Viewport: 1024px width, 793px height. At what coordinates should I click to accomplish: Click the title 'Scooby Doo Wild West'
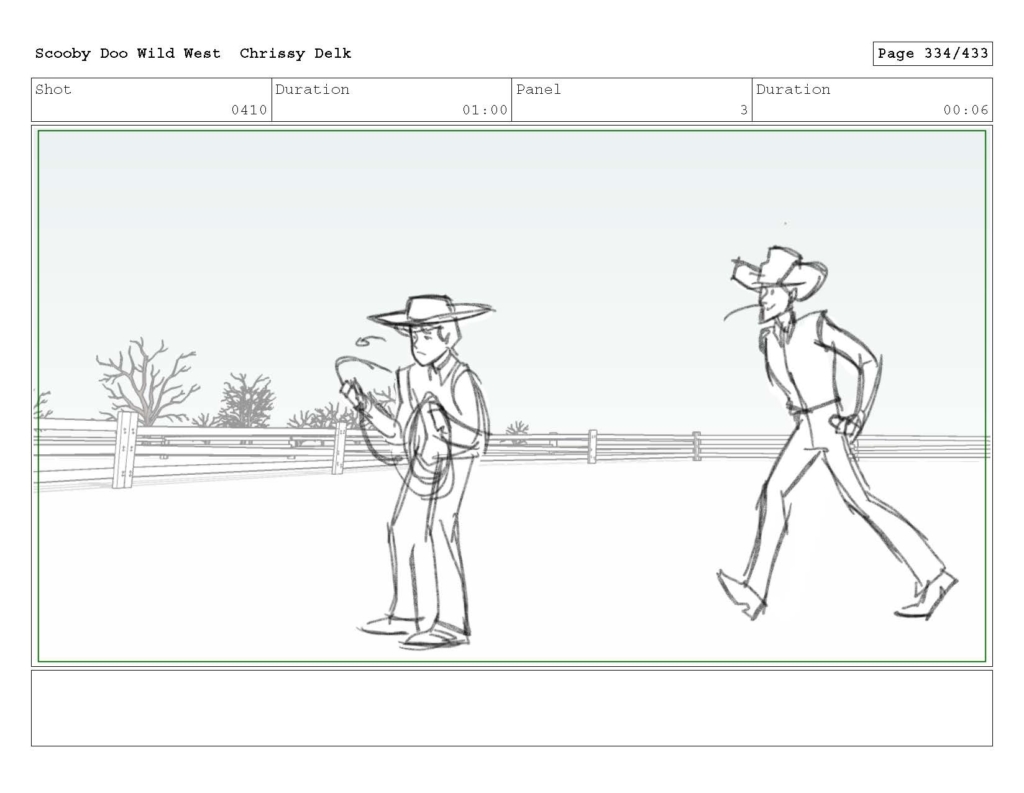click(x=127, y=54)
